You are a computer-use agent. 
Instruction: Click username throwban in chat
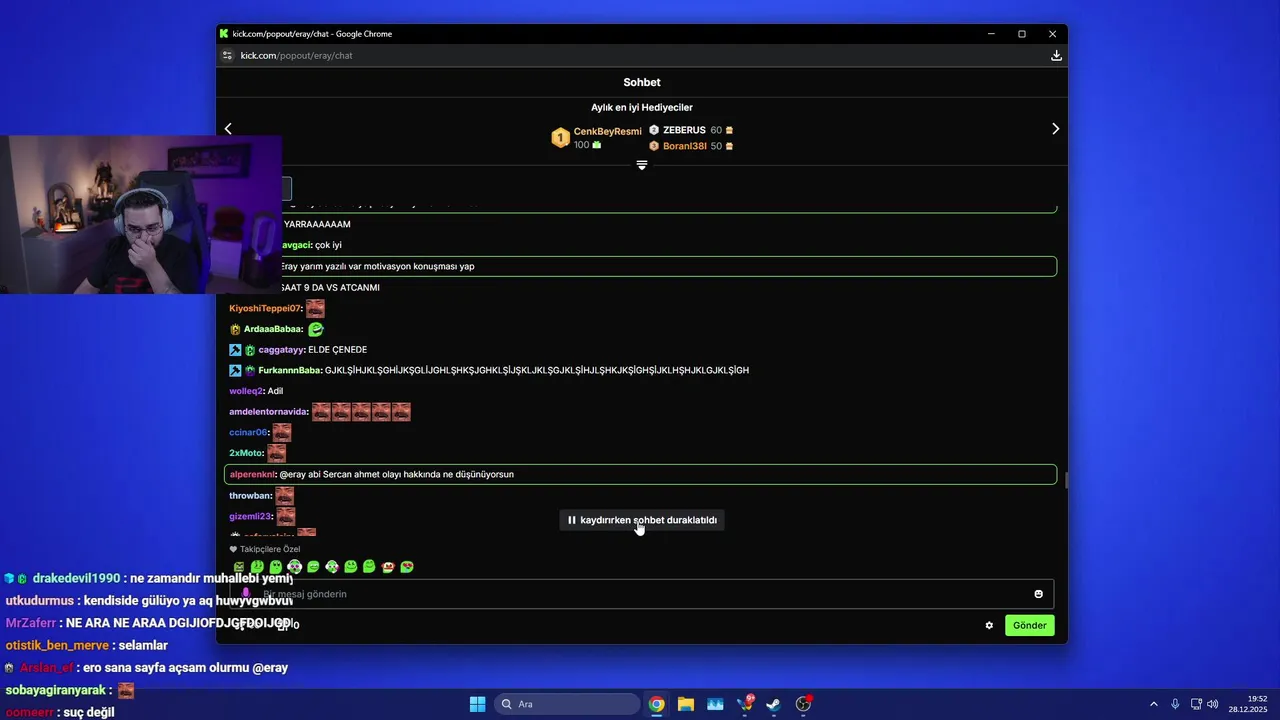tap(250, 496)
